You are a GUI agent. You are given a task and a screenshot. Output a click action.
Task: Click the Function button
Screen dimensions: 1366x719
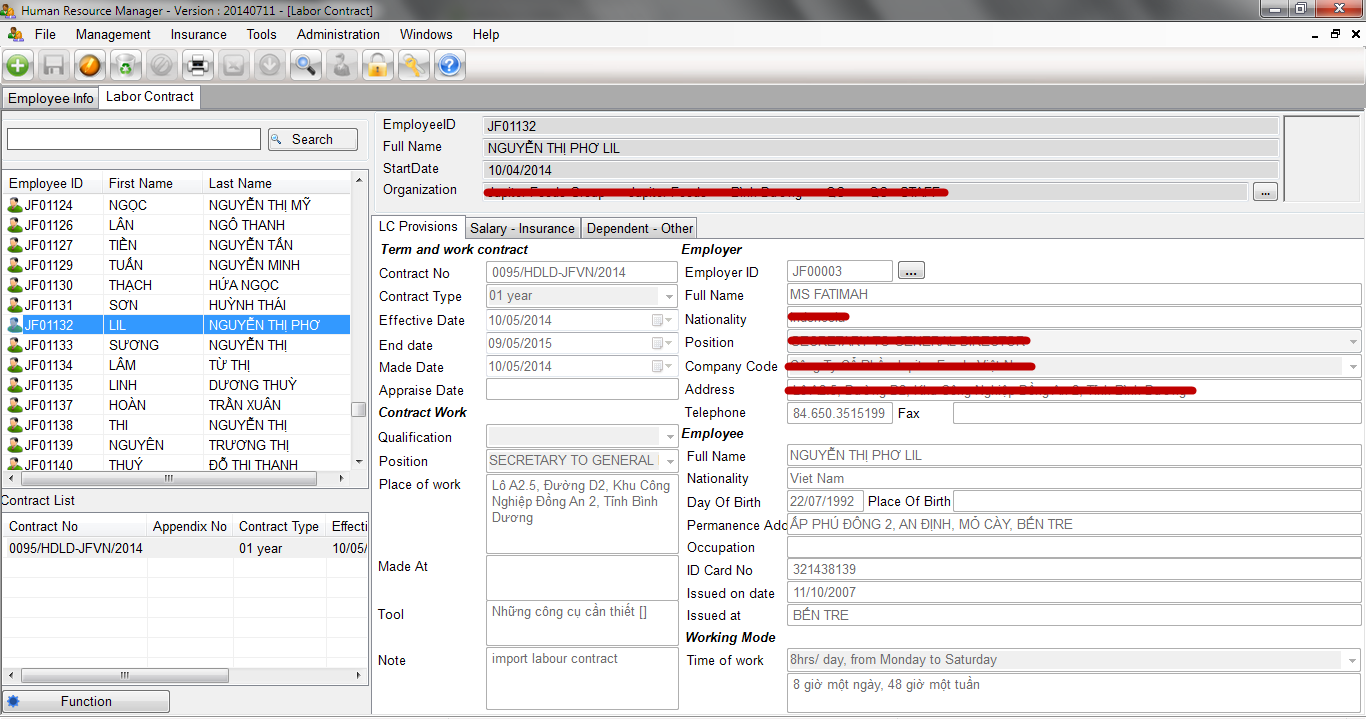86,701
